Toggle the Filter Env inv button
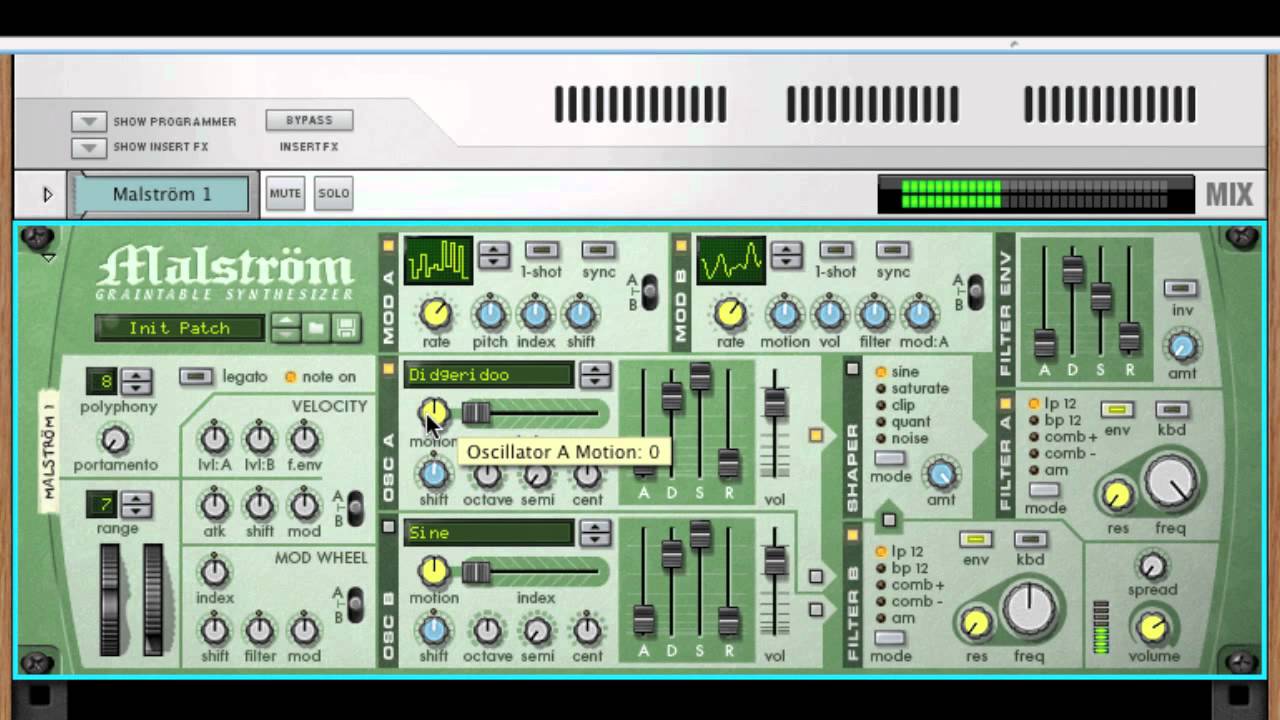Viewport: 1280px width, 720px height. (1181, 289)
